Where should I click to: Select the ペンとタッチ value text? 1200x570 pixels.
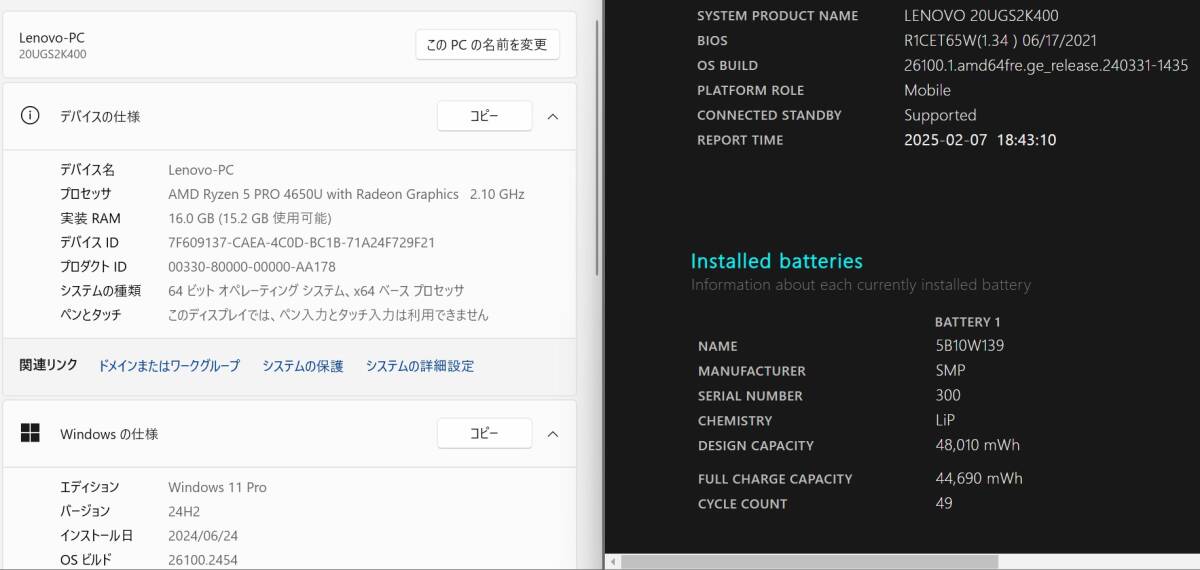pos(328,315)
